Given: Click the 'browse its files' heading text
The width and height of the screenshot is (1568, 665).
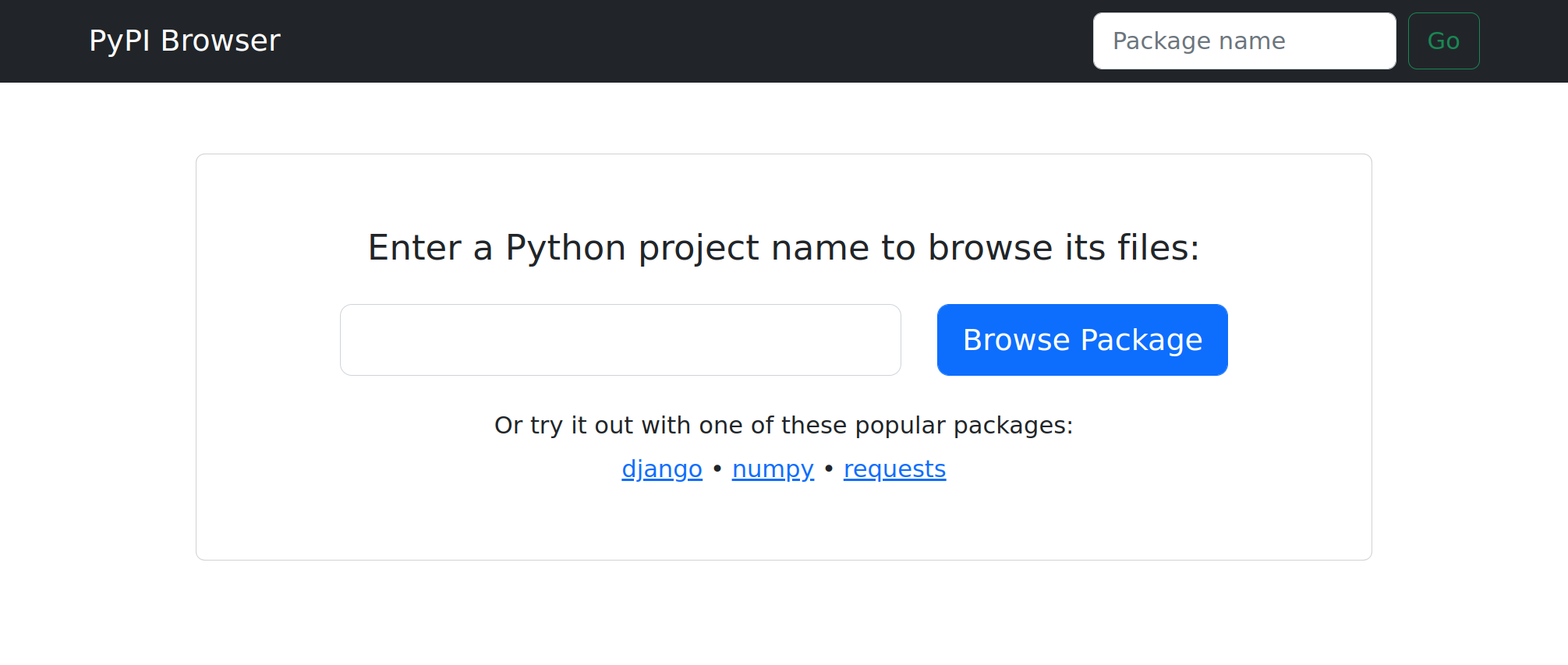Looking at the screenshot, I should click(x=1063, y=248).
